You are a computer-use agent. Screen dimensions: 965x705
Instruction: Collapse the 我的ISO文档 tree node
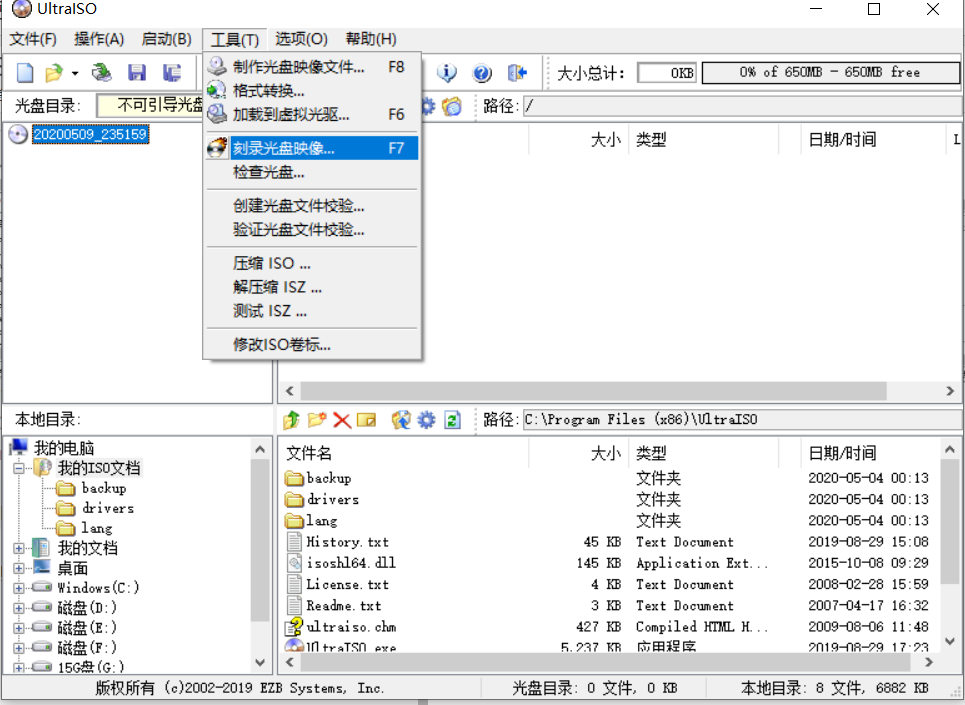[18, 468]
